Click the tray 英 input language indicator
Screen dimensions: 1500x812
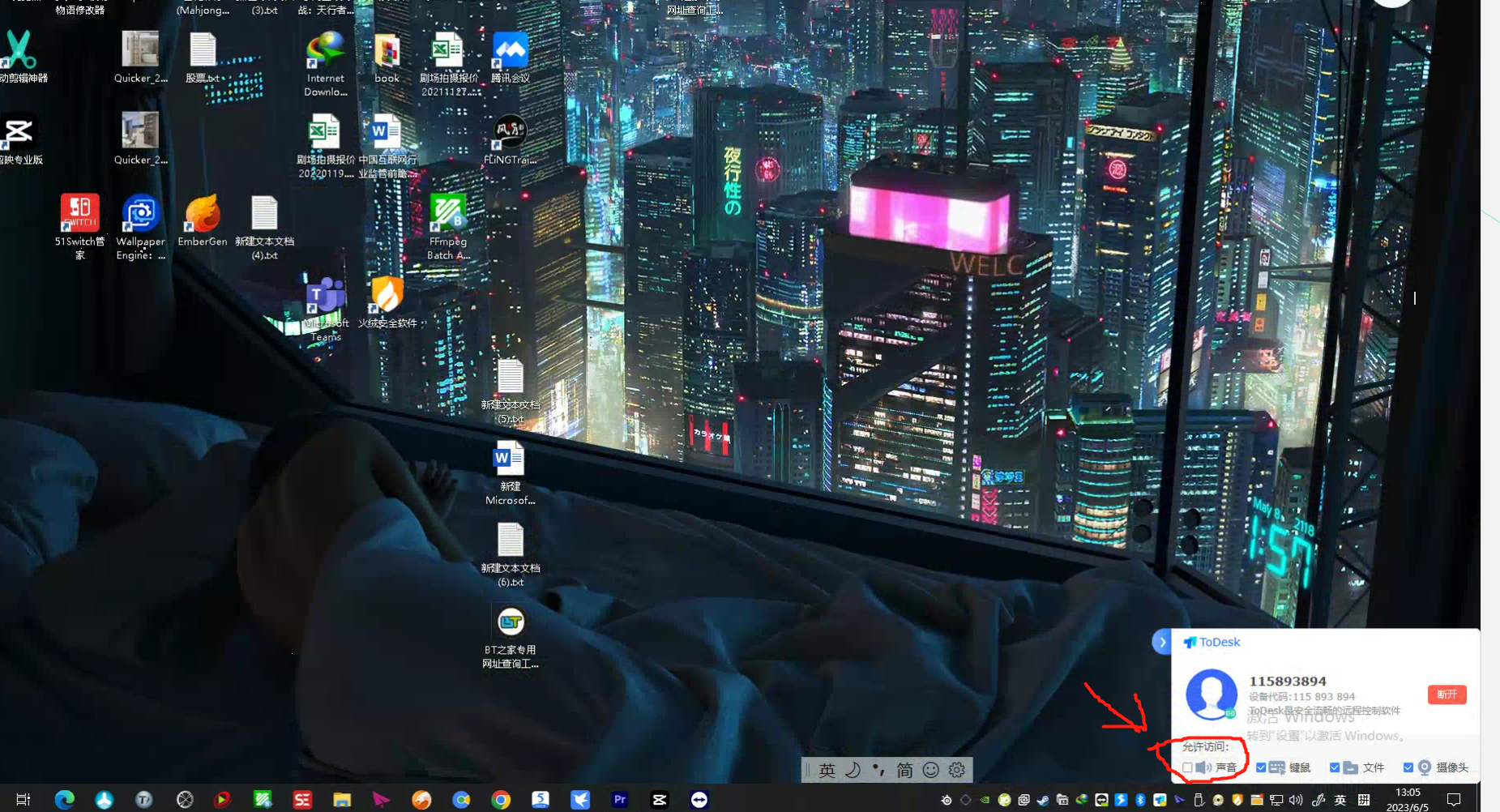1340,800
